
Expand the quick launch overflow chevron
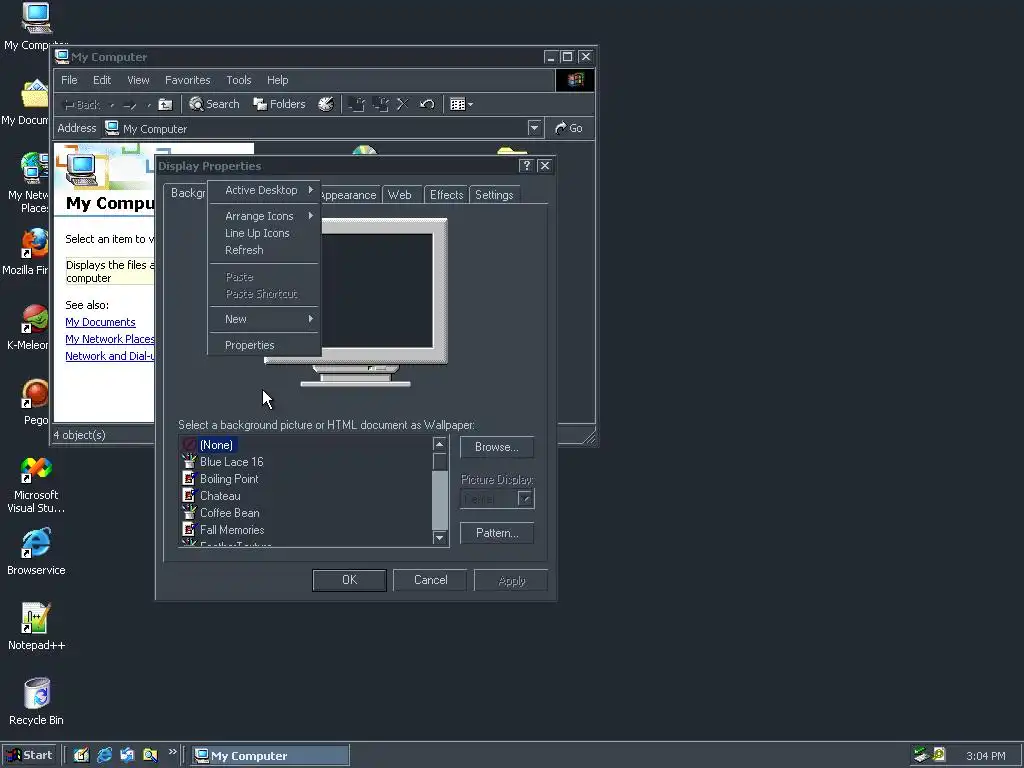[x=172, y=752]
